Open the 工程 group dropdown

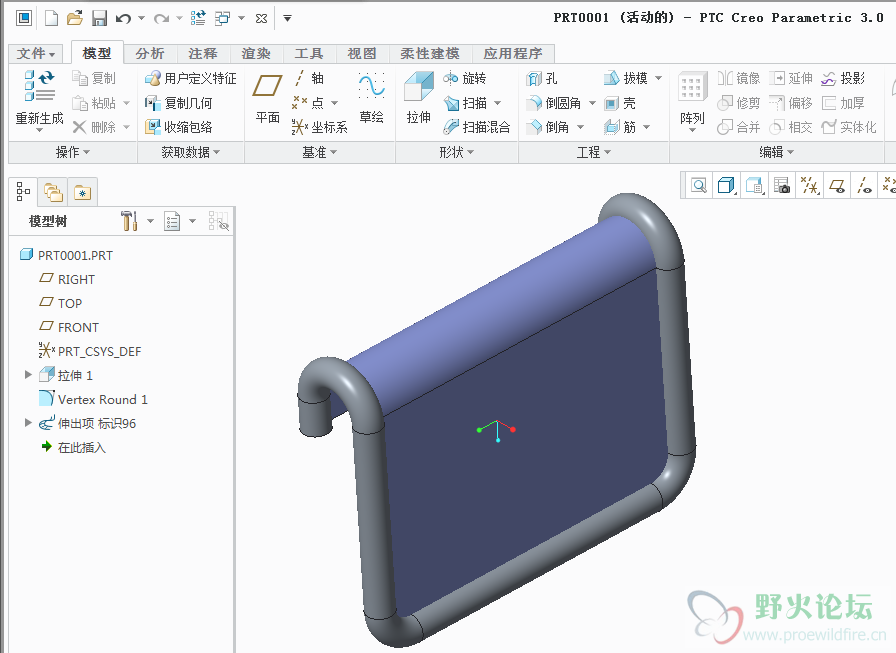point(594,152)
